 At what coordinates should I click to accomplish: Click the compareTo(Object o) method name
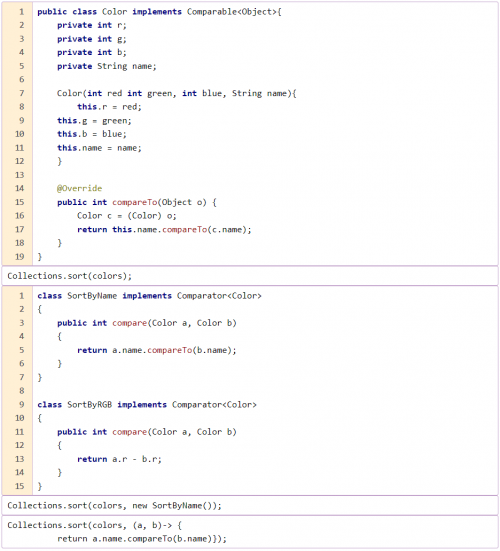pos(135,202)
